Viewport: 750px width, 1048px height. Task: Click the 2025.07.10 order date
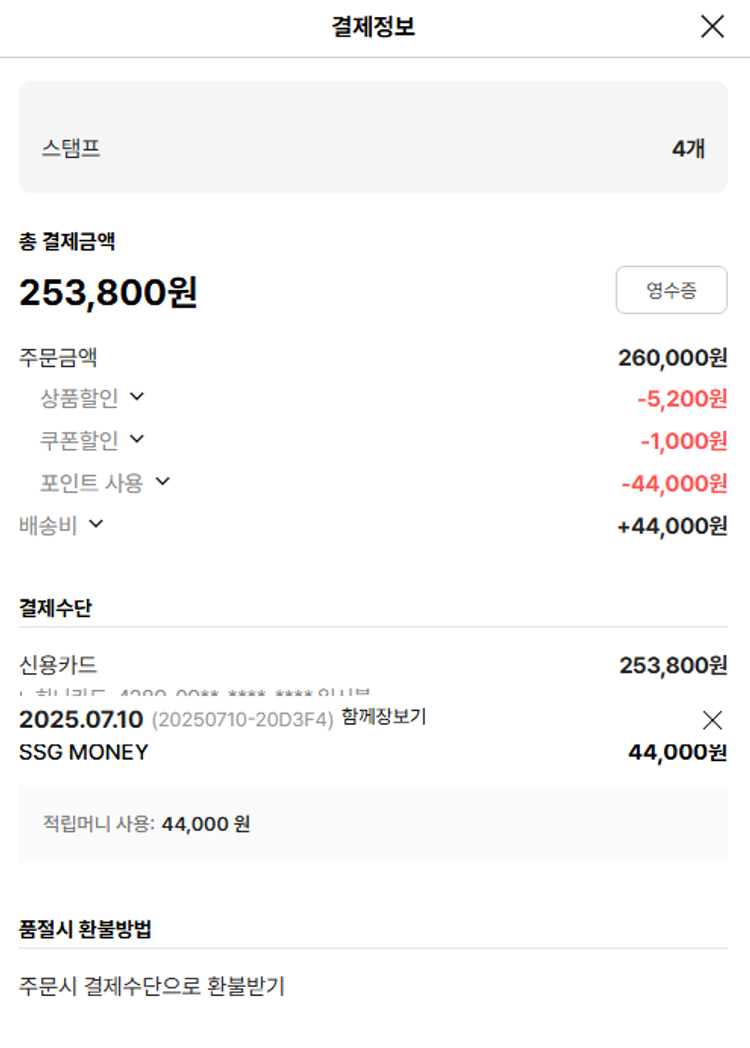pyautogui.click(x=81, y=719)
